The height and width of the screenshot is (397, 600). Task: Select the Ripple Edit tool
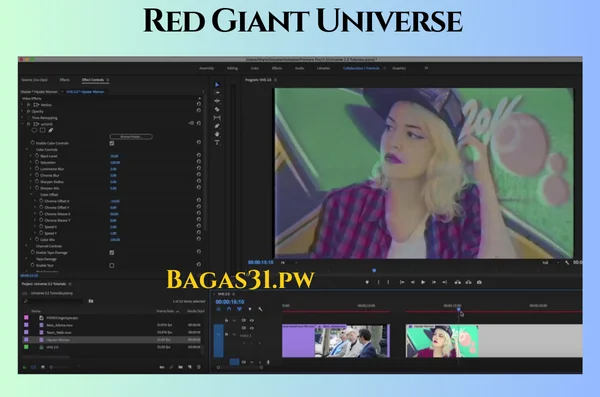coord(217,101)
